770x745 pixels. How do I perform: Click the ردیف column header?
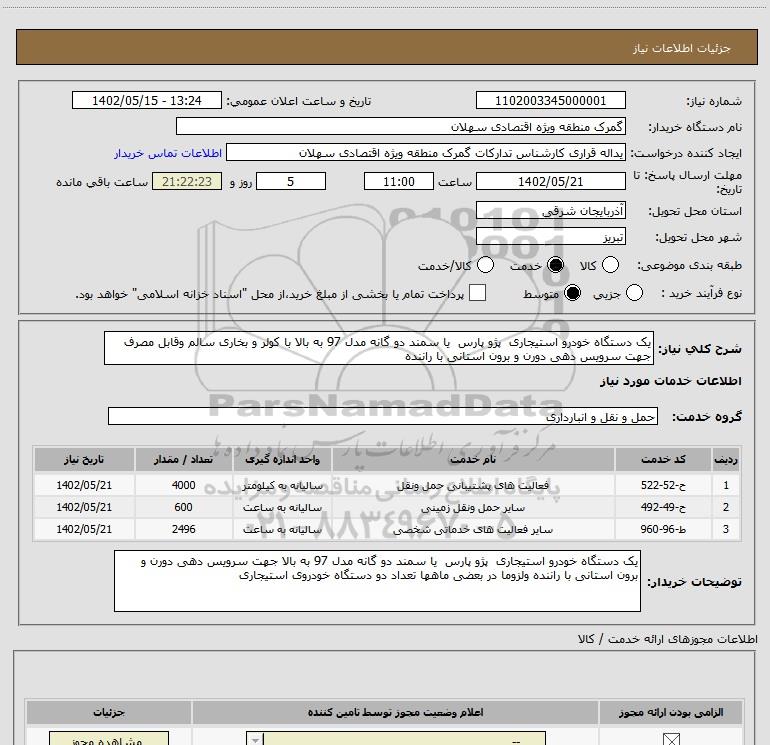[726, 460]
